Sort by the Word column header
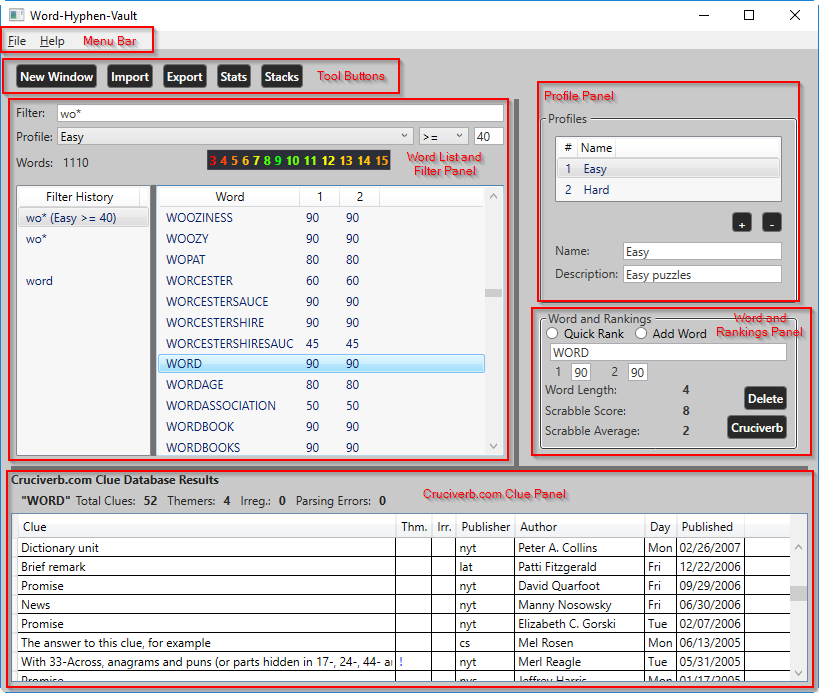 point(229,197)
